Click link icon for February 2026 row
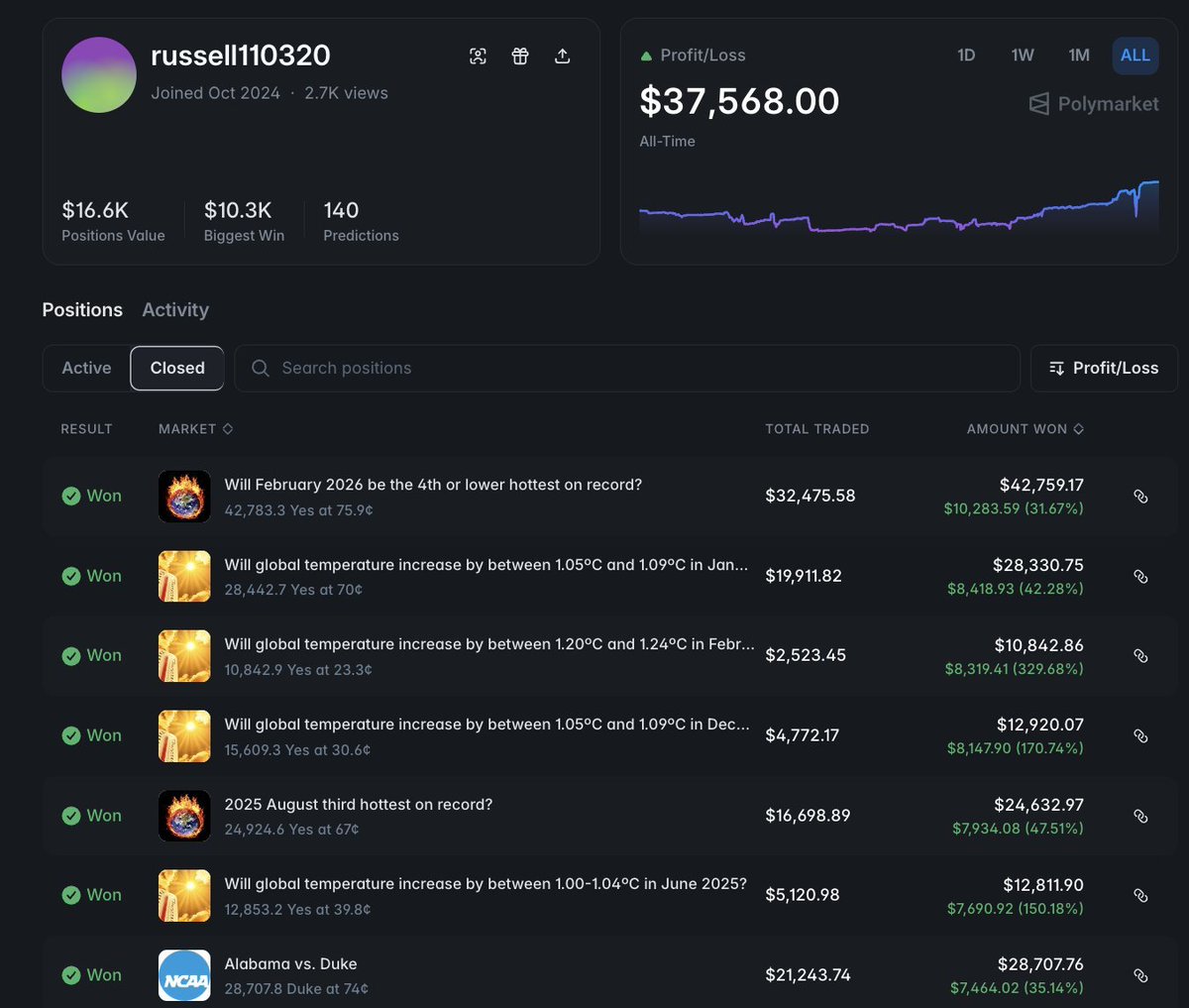The image size is (1189, 1008). coord(1140,497)
